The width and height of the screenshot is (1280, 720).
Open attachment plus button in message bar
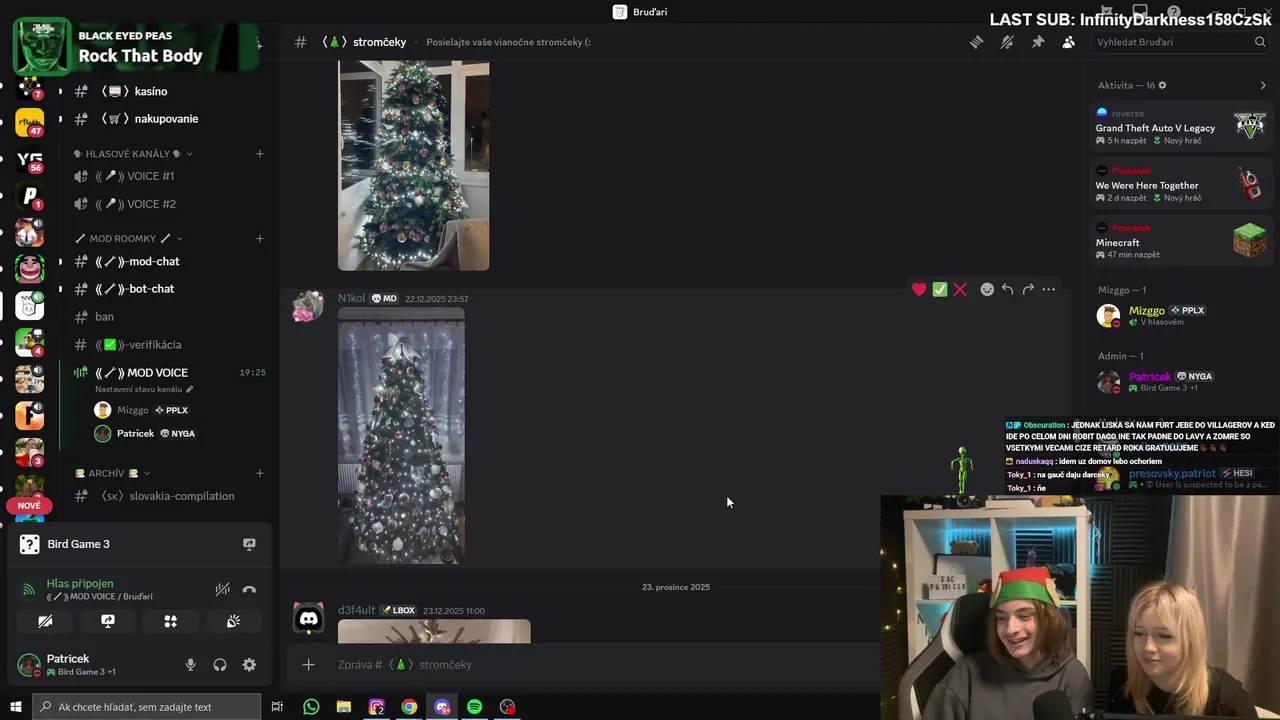coord(308,665)
